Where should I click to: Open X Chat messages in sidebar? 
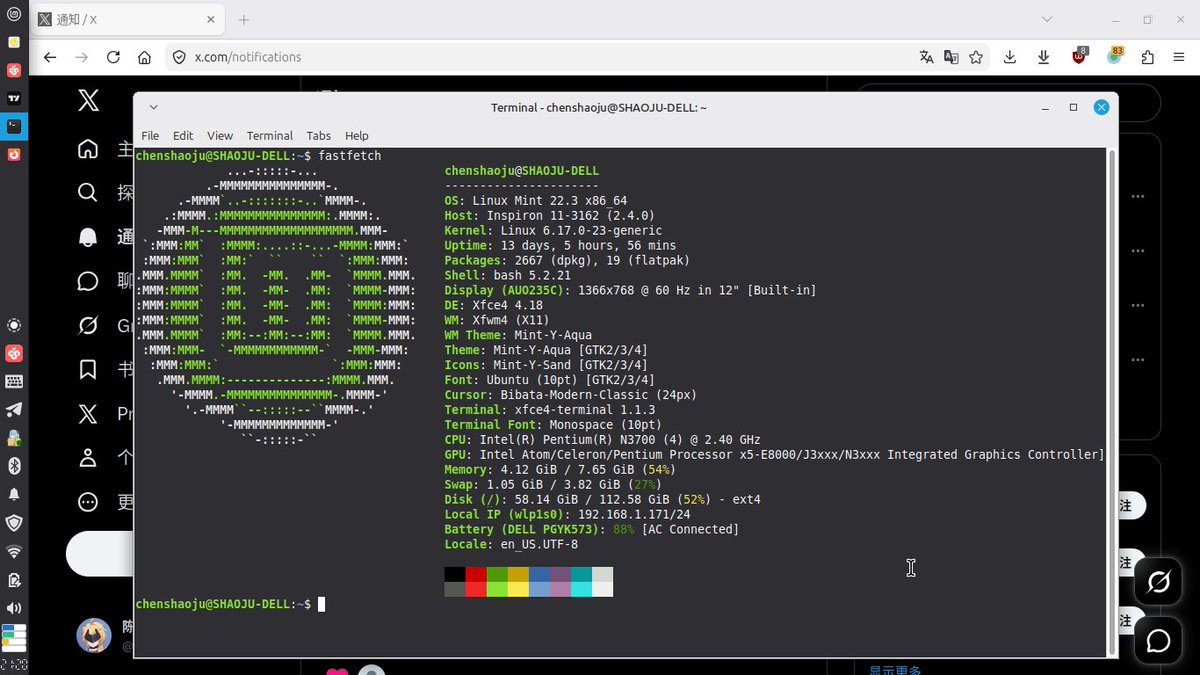[x=88, y=281]
